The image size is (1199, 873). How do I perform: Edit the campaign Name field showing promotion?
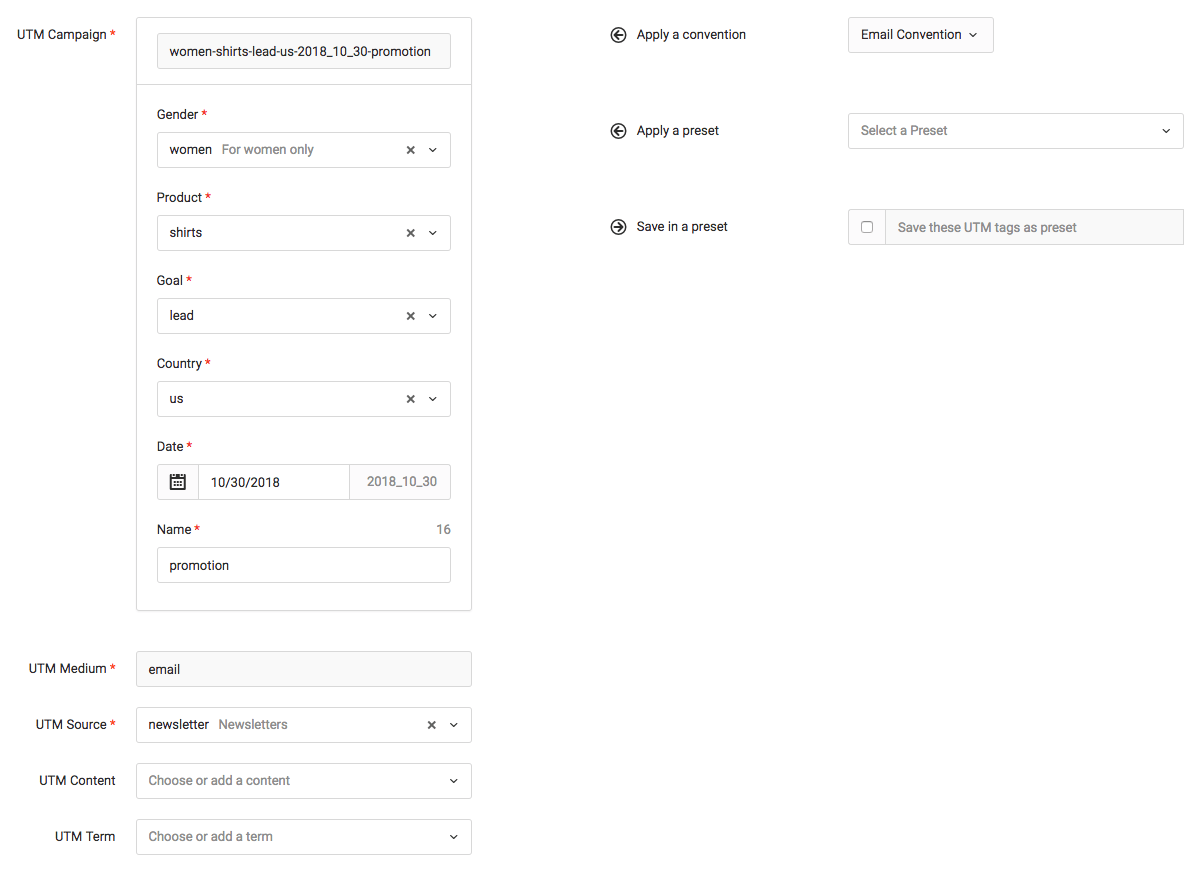point(303,564)
